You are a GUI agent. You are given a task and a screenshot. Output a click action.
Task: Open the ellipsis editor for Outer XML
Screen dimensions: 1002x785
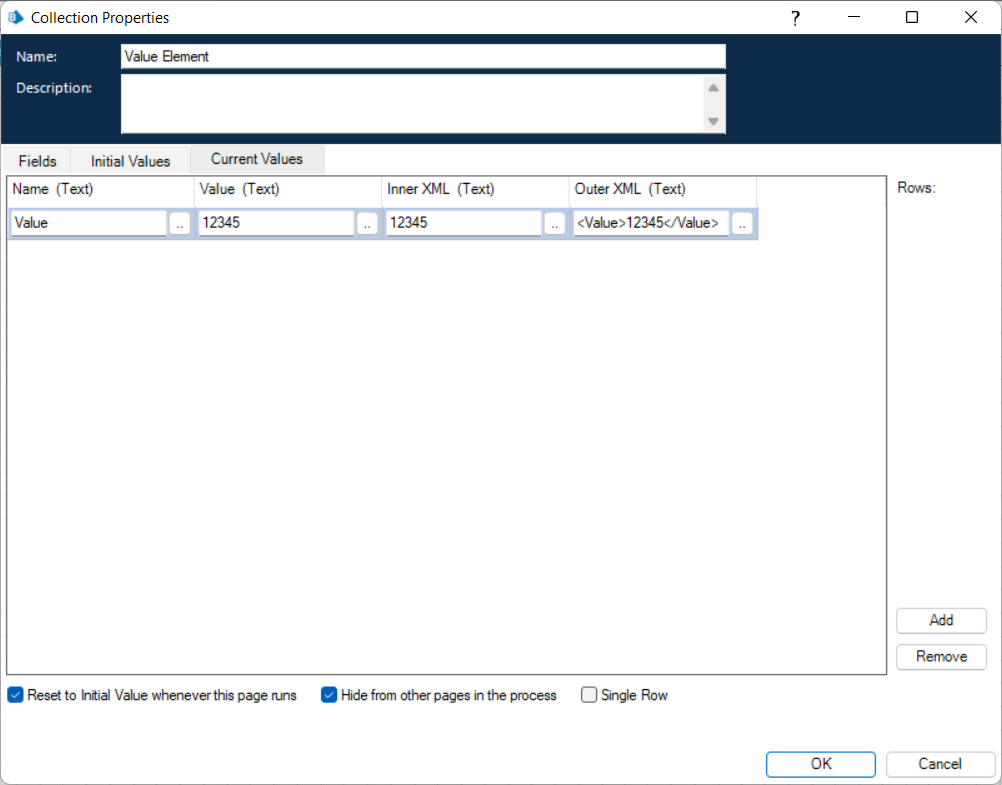[x=743, y=223]
